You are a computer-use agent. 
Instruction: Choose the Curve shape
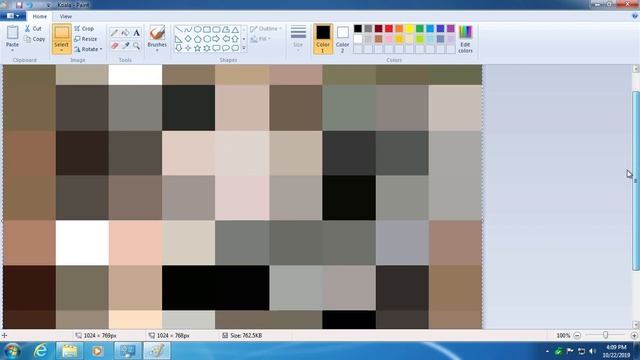point(188,29)
